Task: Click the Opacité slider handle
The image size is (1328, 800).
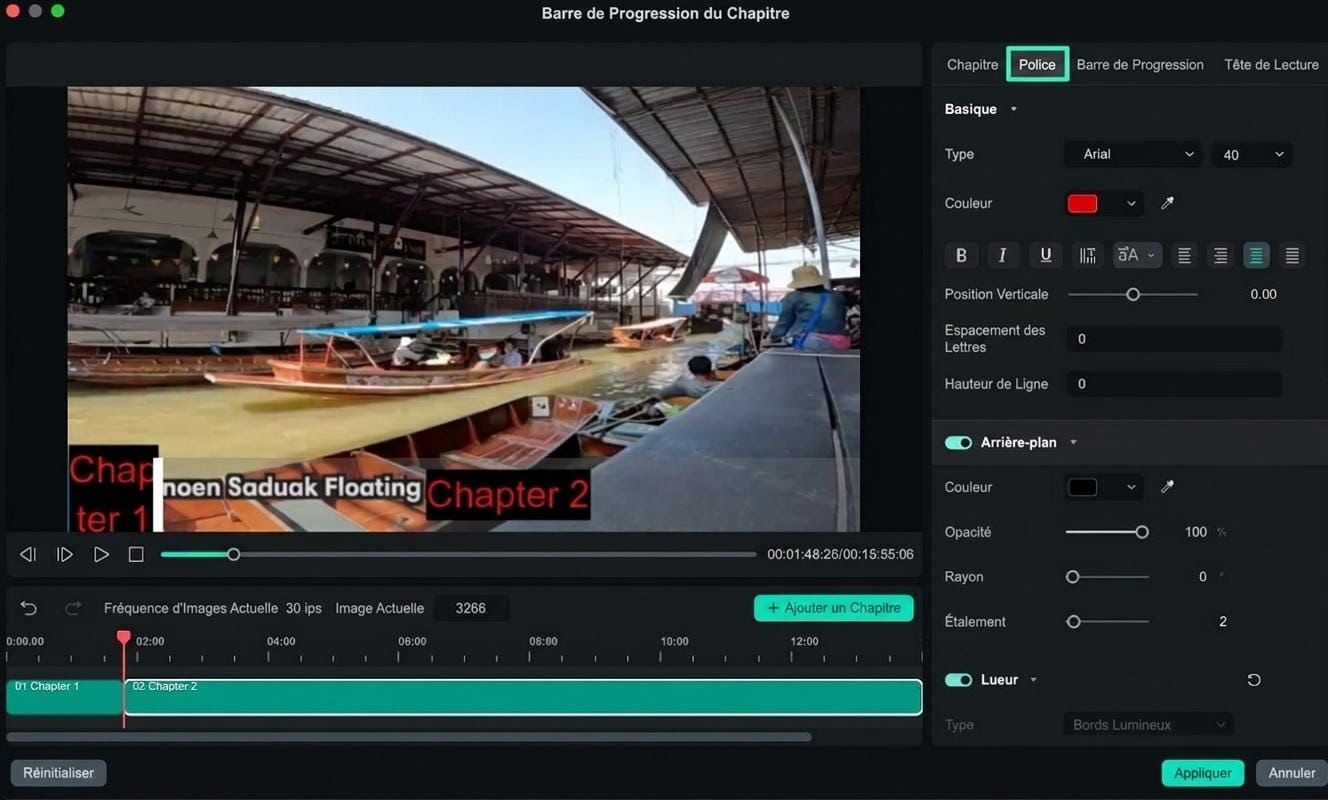Action: point(1142,532)
